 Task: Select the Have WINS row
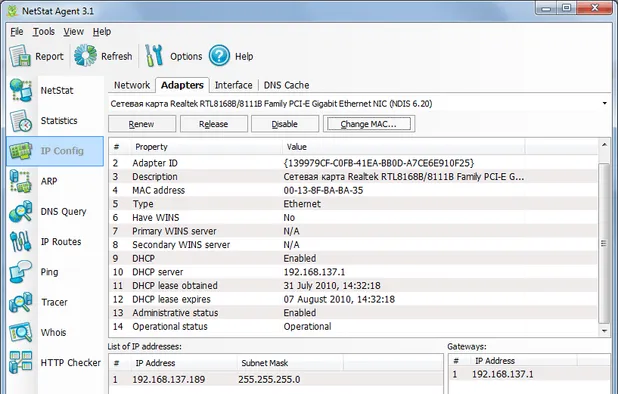tap(353, 217)
